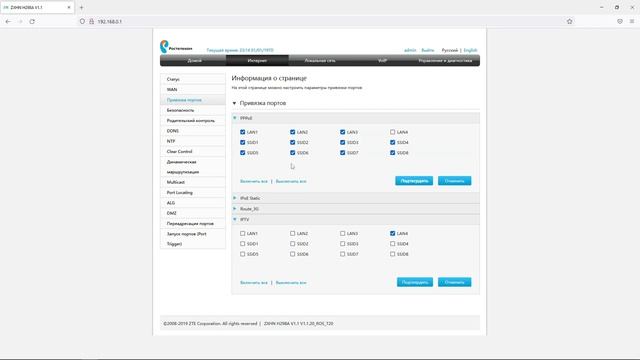This screenshot has width=640, height=360.
Task: Open Multicast in the sidebar
Action: pyautogui.click(x=193, y=182)
